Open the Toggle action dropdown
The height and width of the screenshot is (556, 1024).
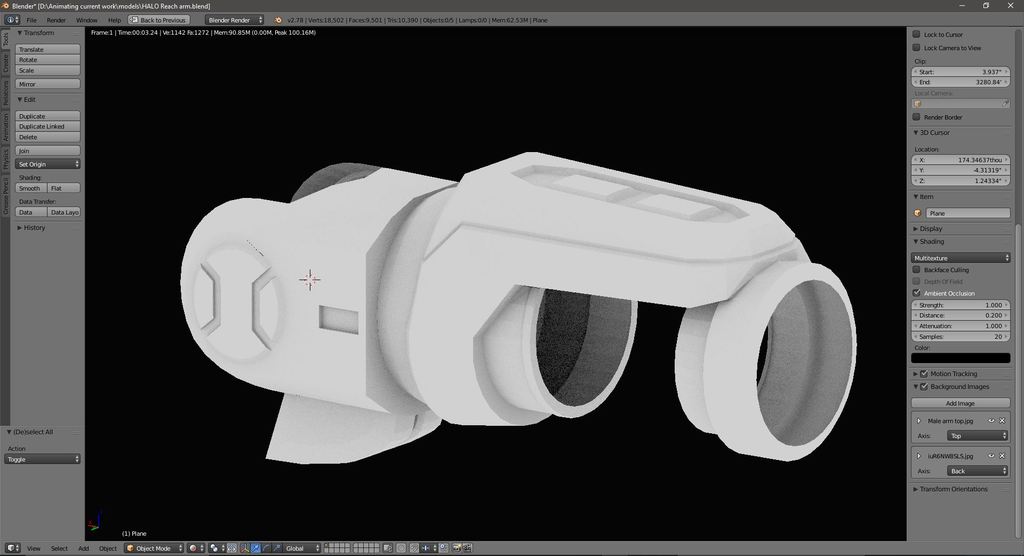[x=42, y=459]
